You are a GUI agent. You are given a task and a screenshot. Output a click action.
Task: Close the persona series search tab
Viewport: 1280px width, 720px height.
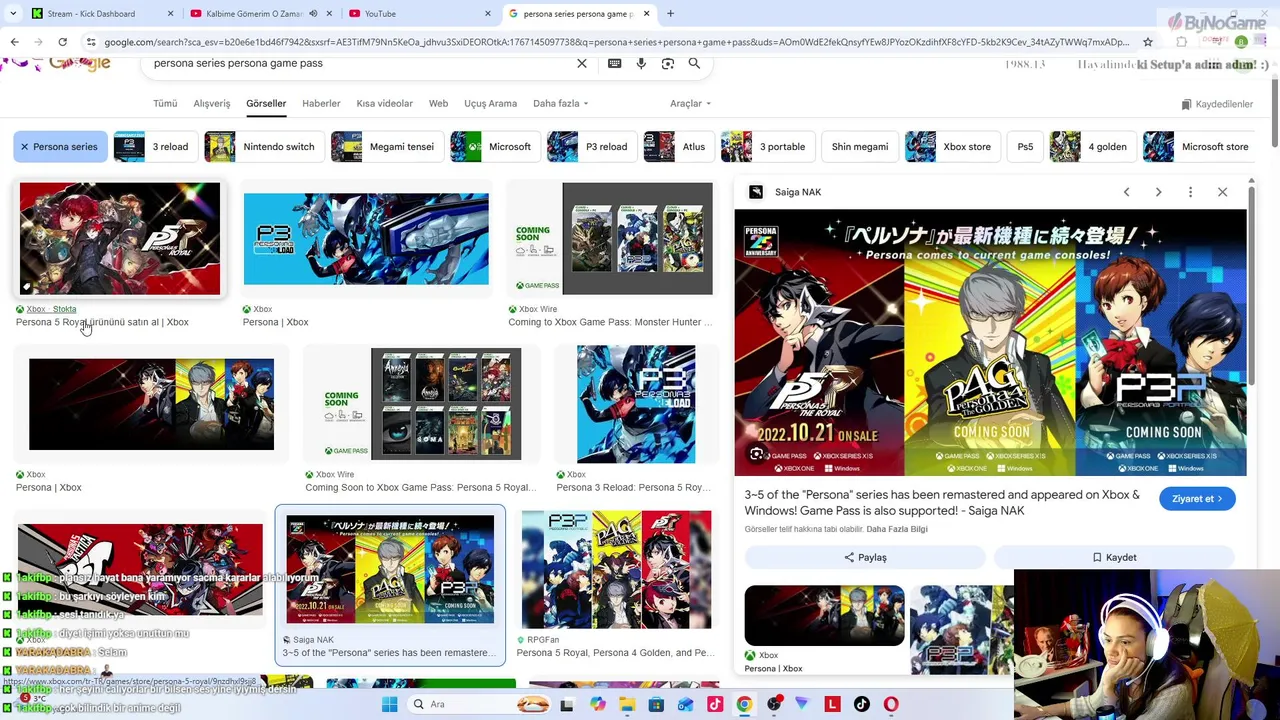pos(647,14)
